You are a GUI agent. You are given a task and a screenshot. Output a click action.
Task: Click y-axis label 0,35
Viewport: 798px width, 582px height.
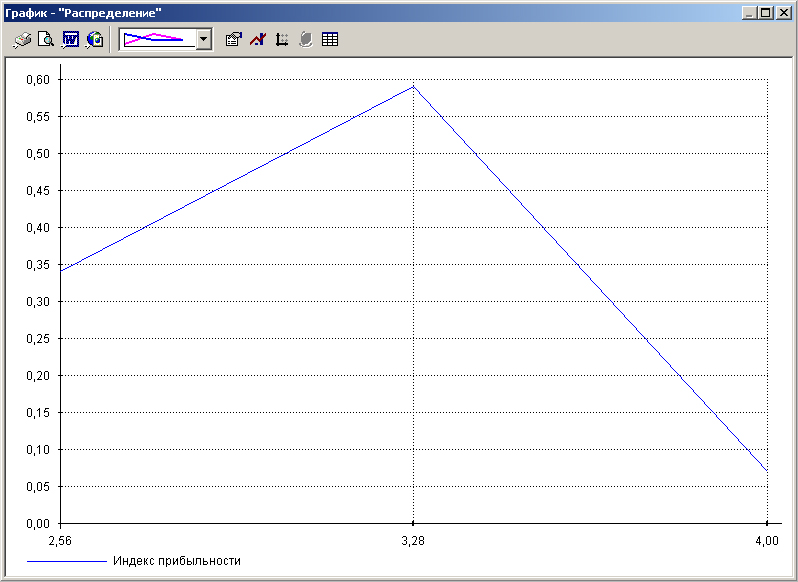pos(38,265)
